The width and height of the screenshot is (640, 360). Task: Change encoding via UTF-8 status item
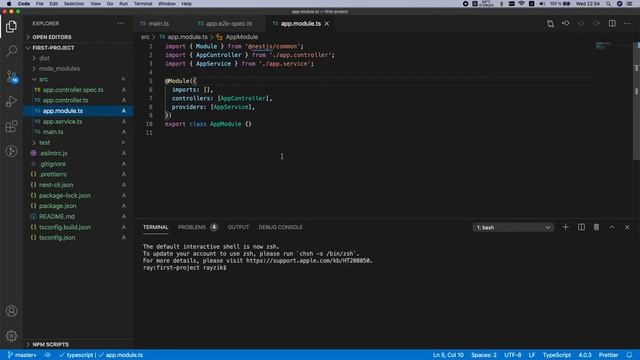(x=513, y=355)
